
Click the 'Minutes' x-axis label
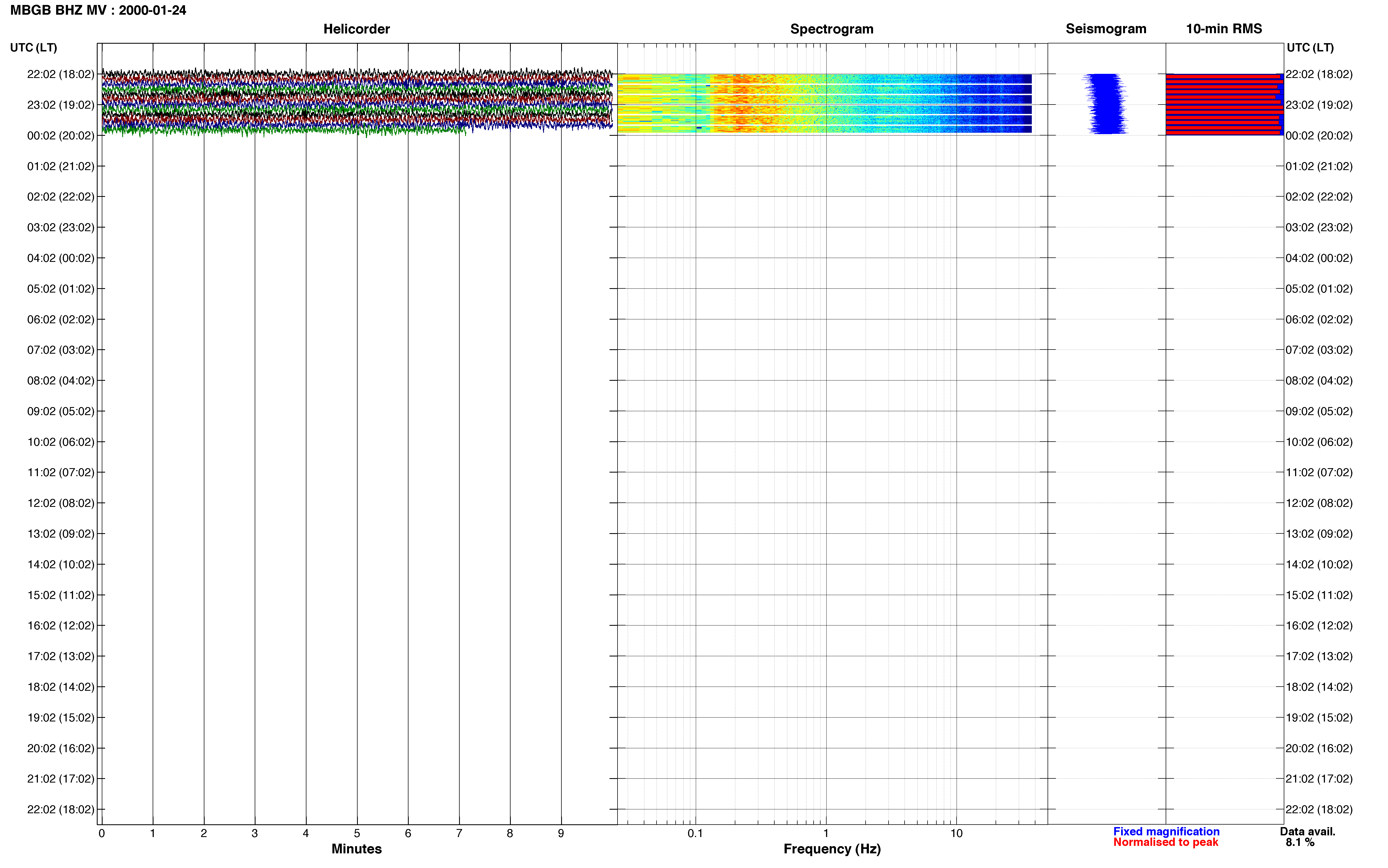356,849
